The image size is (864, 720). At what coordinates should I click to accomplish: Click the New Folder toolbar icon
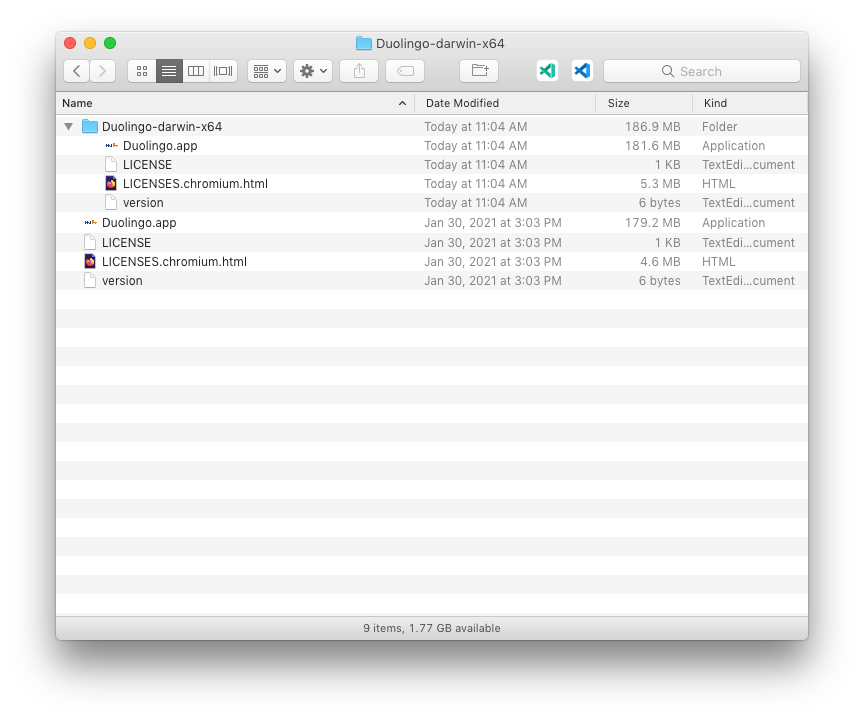point(478,71)
